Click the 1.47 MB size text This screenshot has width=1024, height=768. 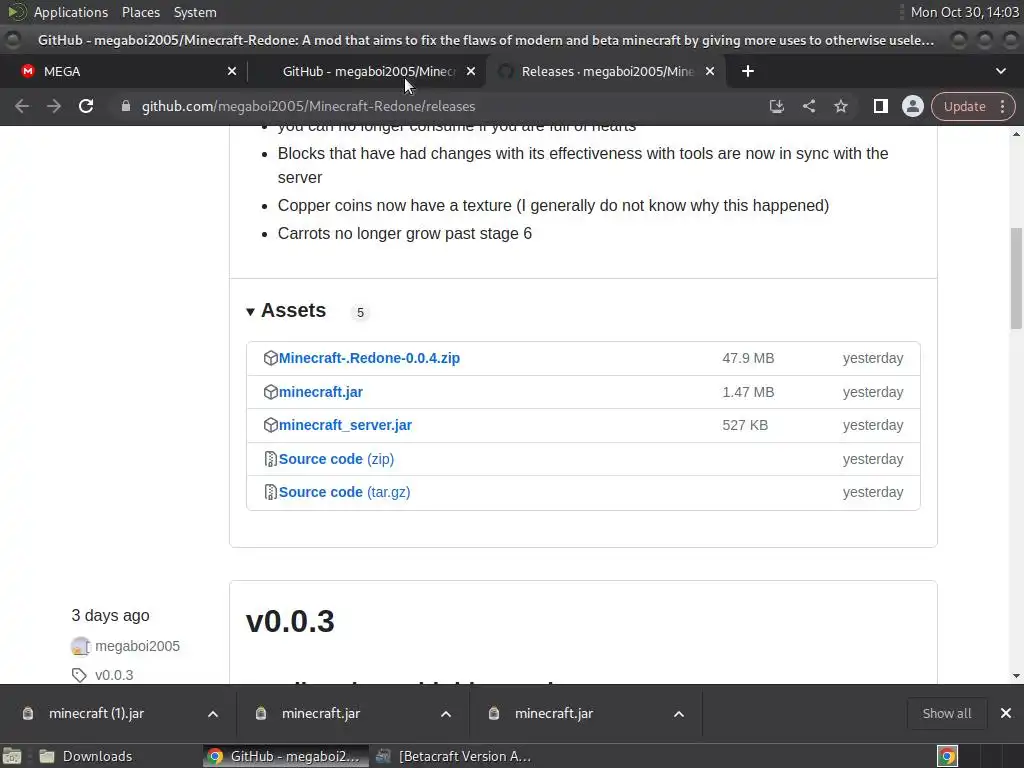pos(748,392)
